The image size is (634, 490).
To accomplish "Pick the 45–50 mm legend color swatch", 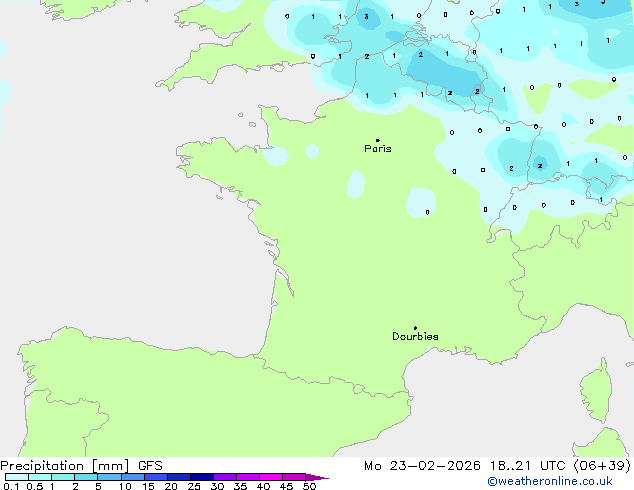I will click(x=294, y=477).
